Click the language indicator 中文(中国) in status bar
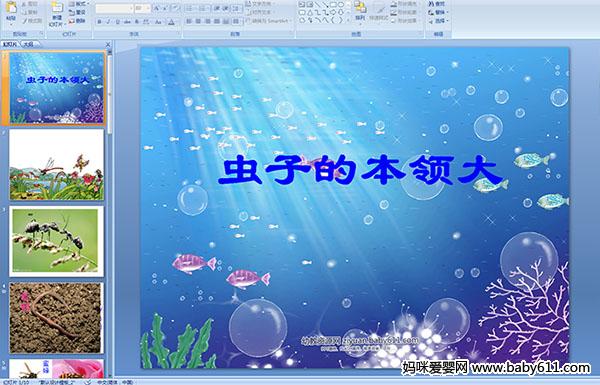 [x=114, y=382]
